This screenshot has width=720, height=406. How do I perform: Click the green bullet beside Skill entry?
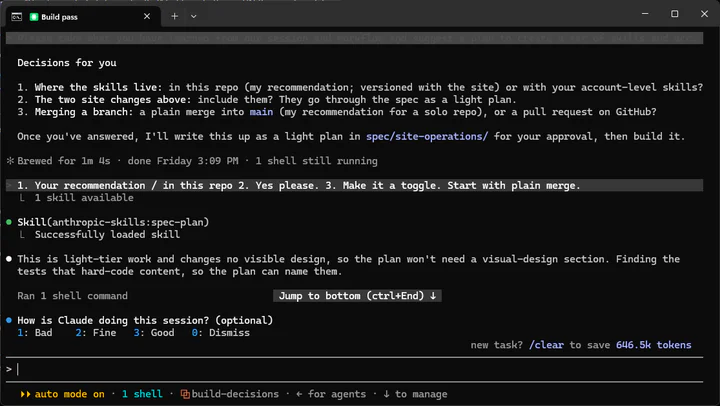click(9, 222)
